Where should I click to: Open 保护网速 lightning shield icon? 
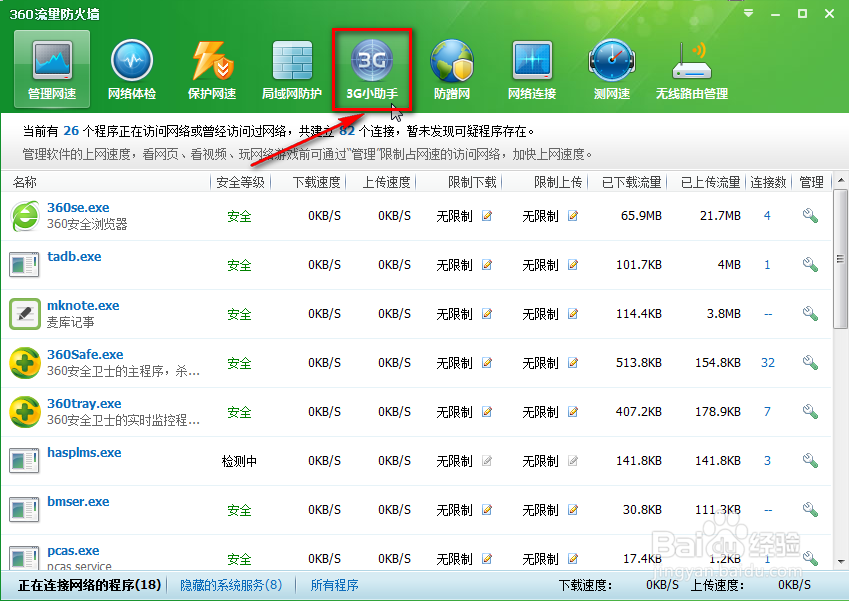click(x=212, y=68)
